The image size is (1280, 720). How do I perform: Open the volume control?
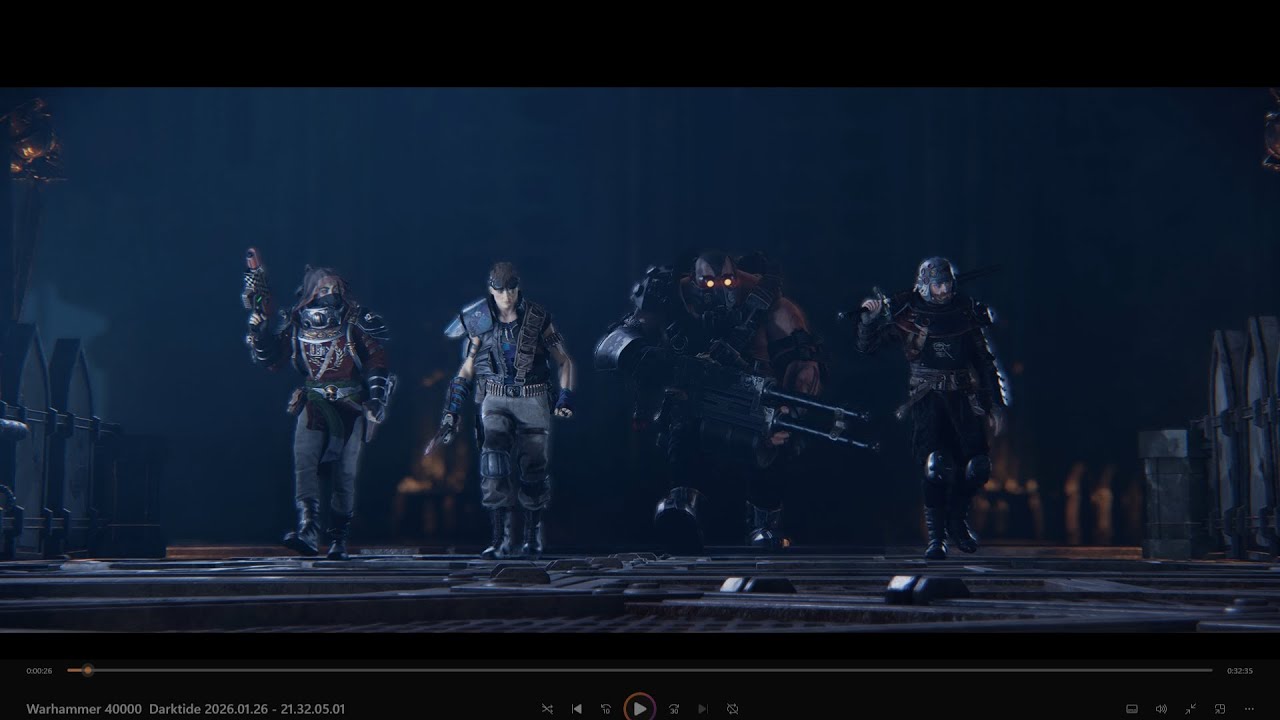point(1161,709)
